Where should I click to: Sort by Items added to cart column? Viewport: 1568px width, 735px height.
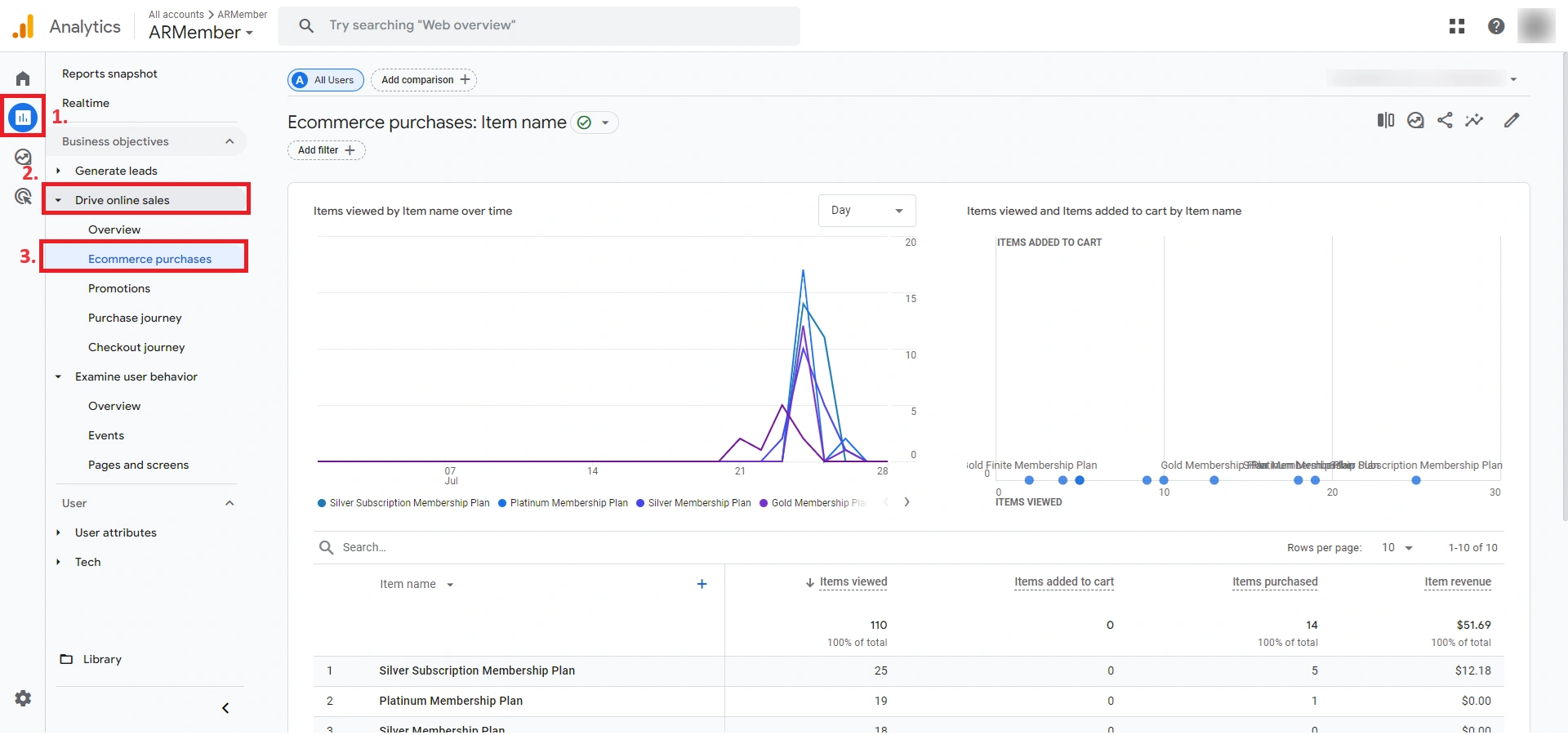pyautogui.click(x=1064, y=582)
